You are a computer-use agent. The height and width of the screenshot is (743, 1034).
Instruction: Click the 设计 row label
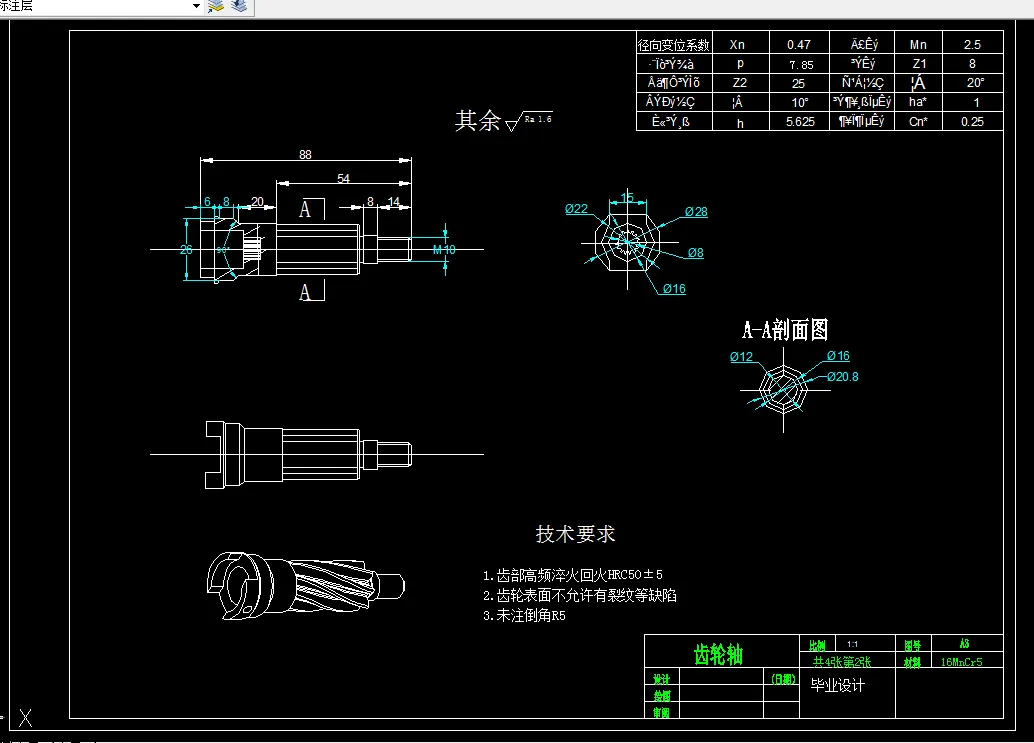[x=661, y=679]
